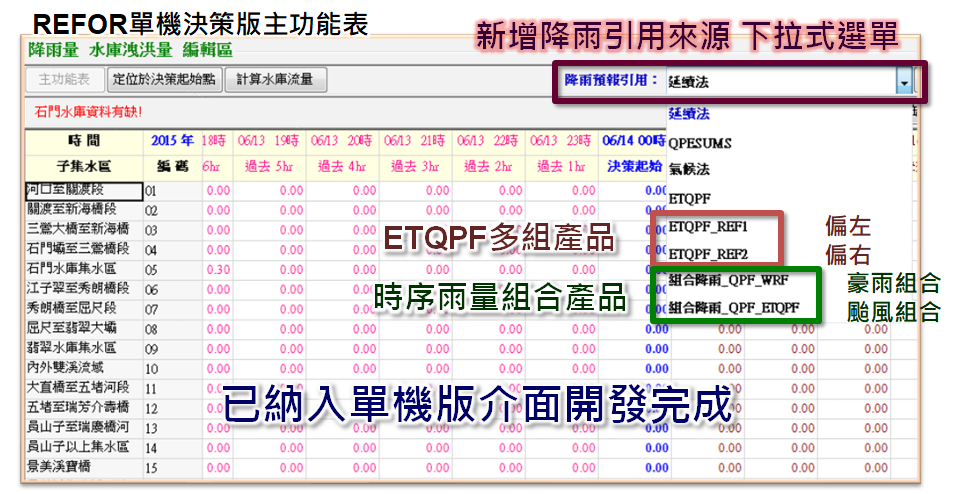Select the 五堵至瑞芳介壽橋 row
This screenshot has height=494, width=957.
coord(84,408)
